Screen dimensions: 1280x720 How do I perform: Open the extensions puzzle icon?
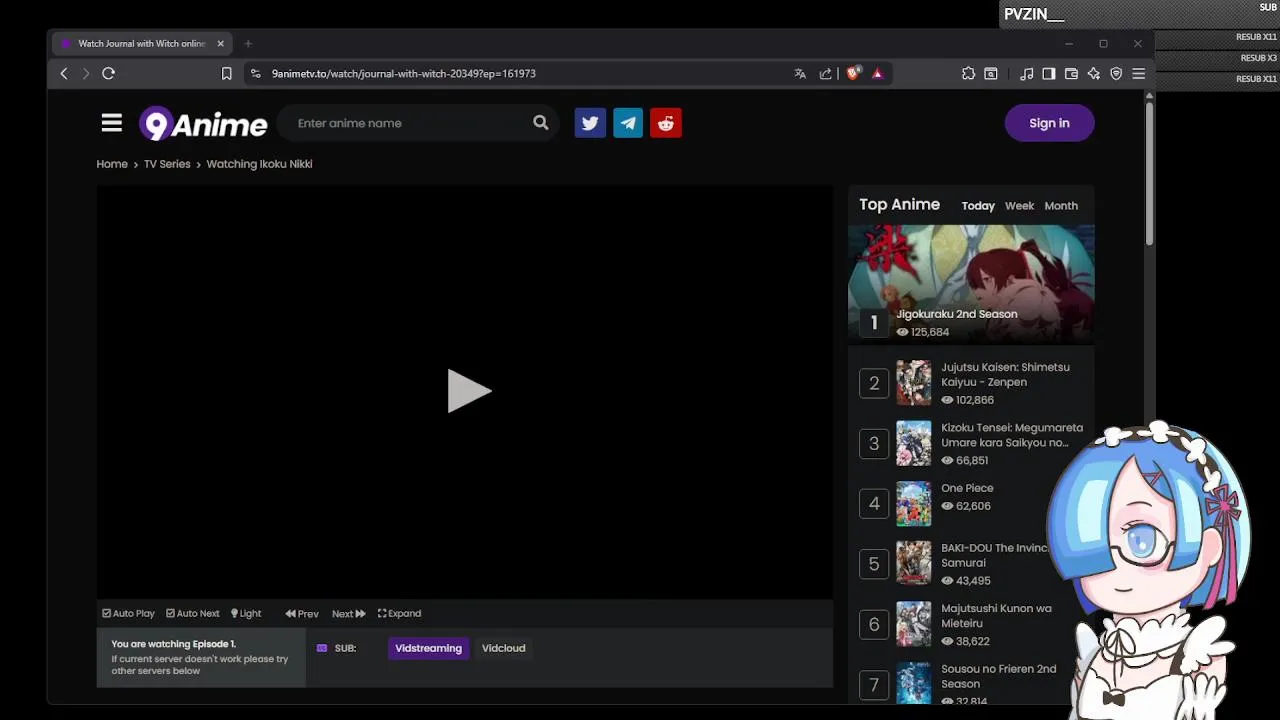coord(968,73)
